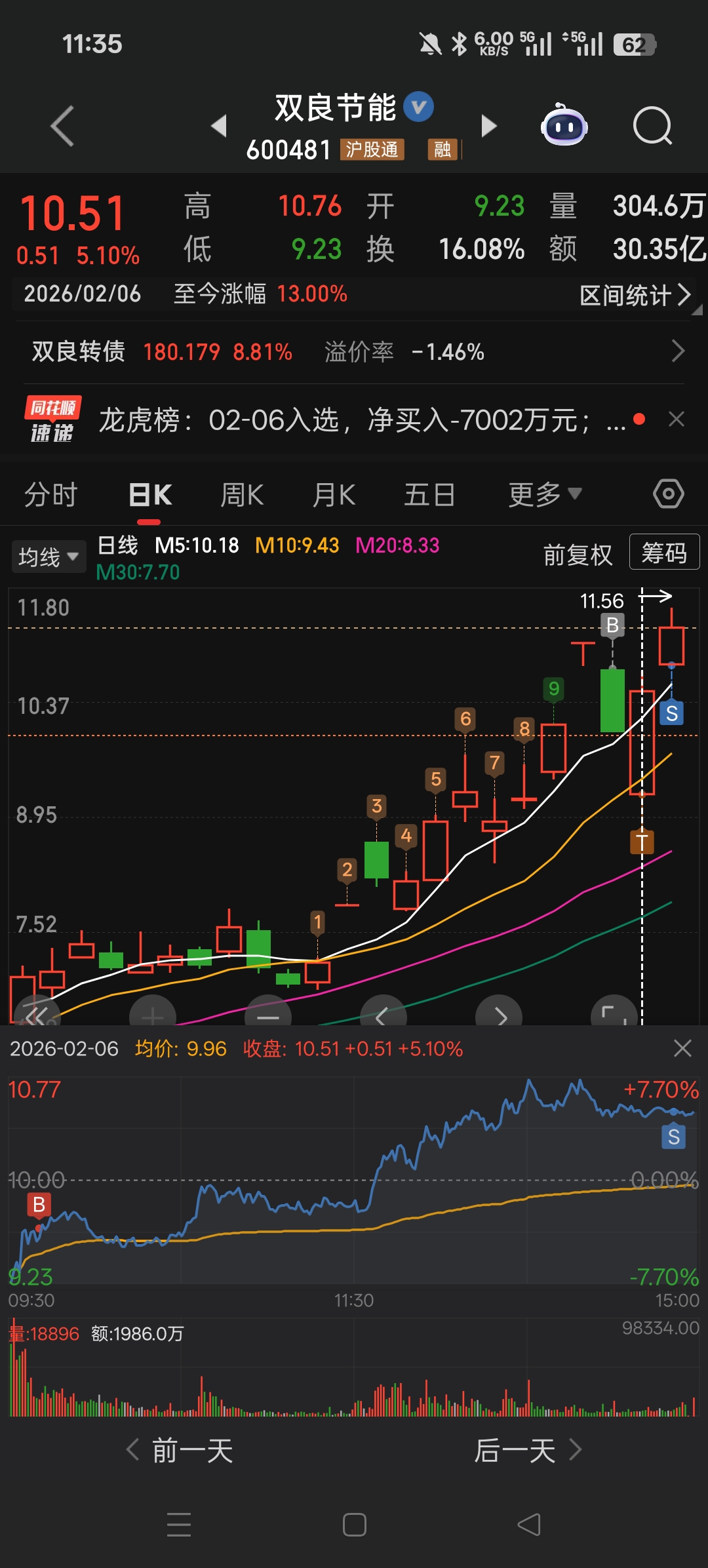Open 同花顺速递 龙虎榜 news item
The width and height of the screenshot is (708, 1568).
[x=328, y=420]
